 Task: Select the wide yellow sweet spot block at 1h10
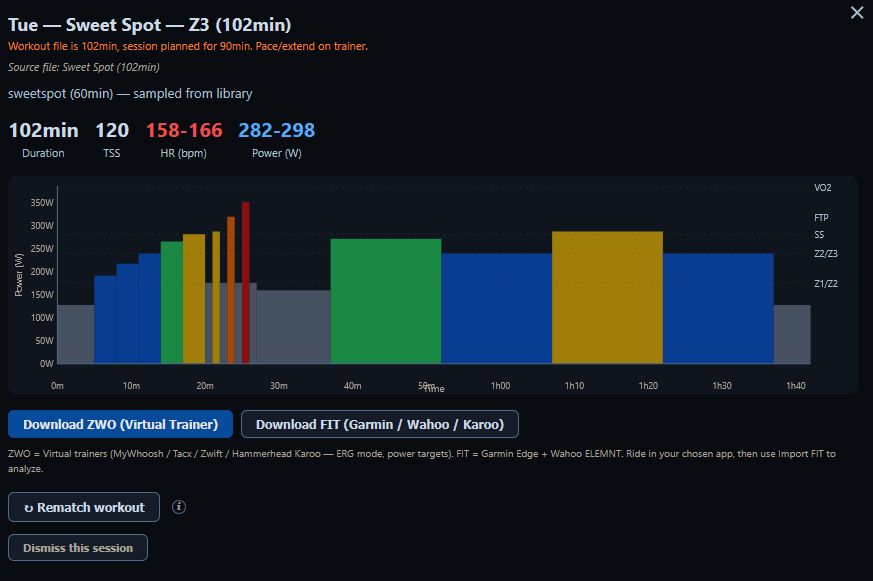click(607, 297)
